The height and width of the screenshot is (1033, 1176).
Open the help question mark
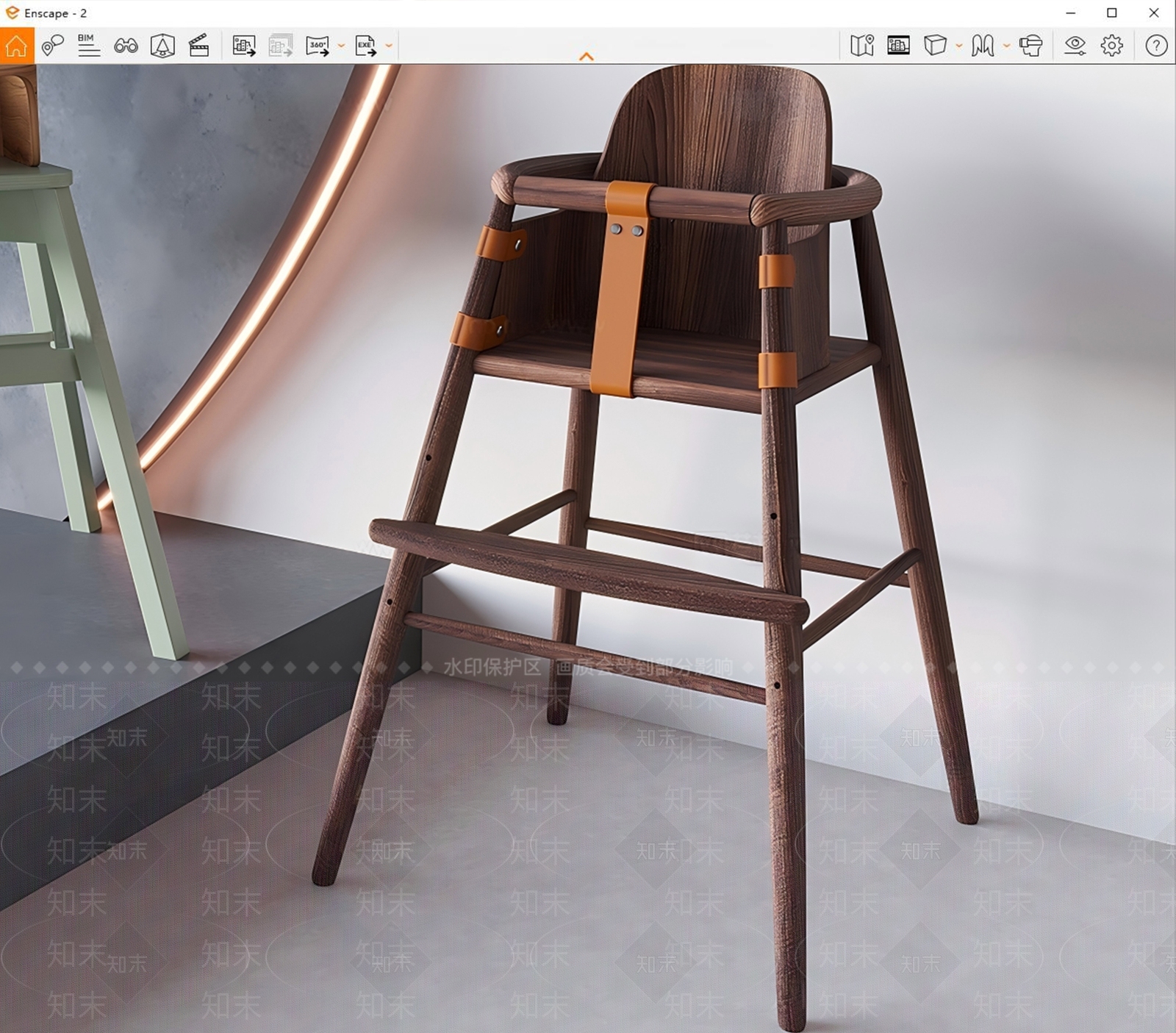(1156, 46)
